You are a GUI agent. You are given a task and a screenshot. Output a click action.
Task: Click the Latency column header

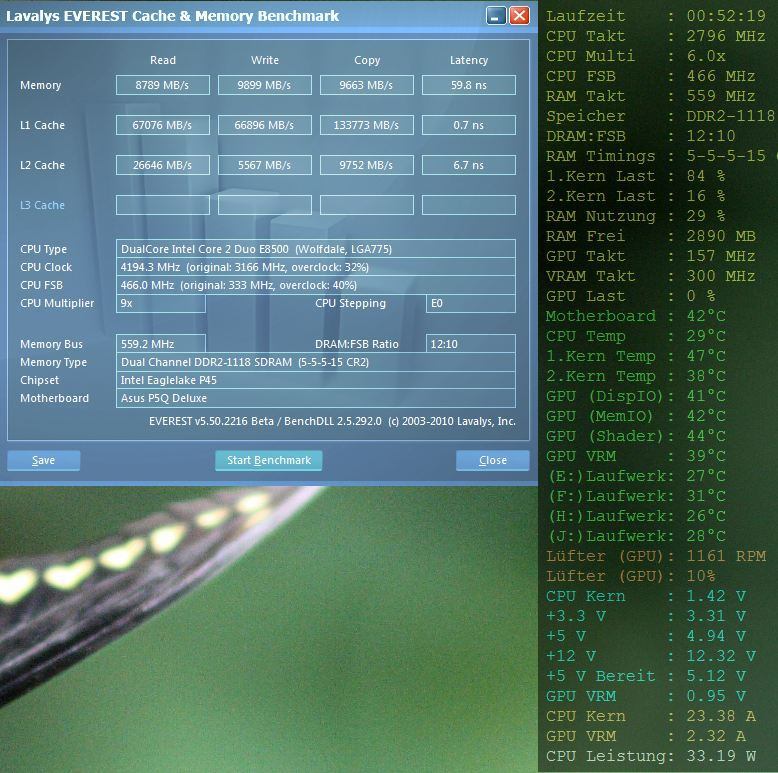pyautogui.click(x=469, y=61)
